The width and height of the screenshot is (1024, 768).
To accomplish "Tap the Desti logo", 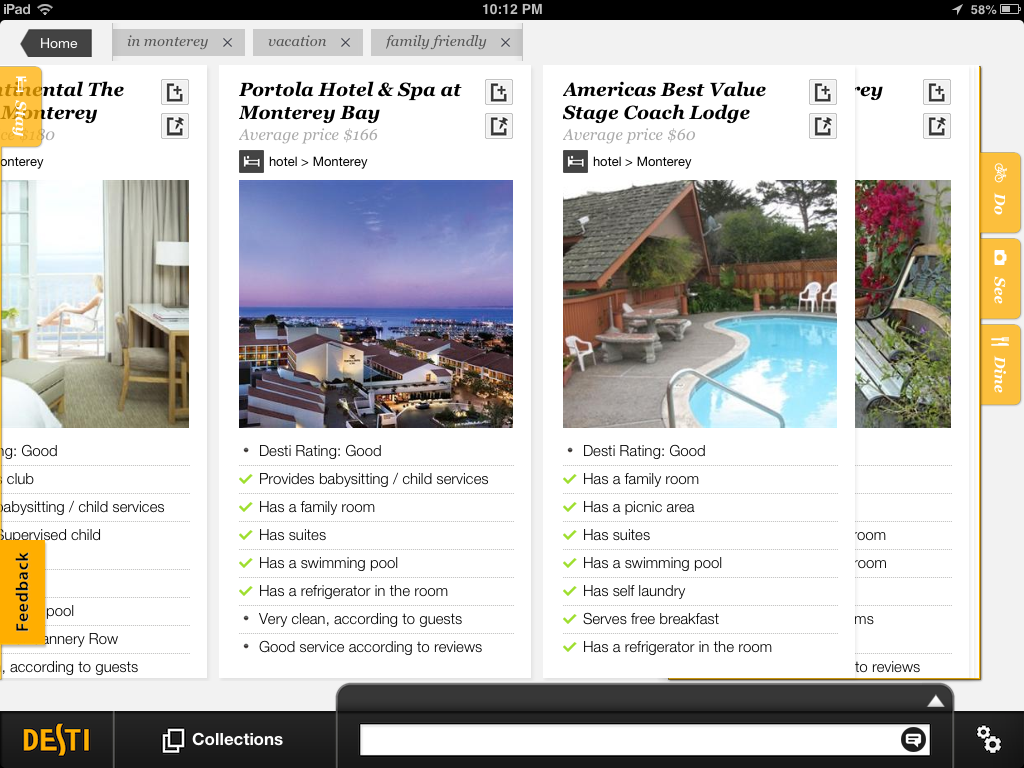I will coord(56,740).
